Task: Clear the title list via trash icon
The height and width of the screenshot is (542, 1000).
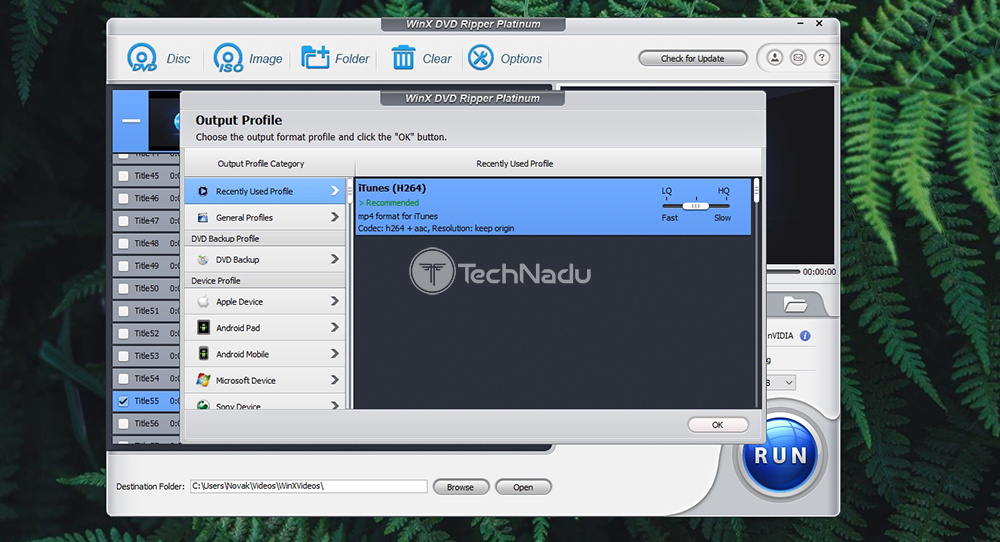Action: (403, 58)
